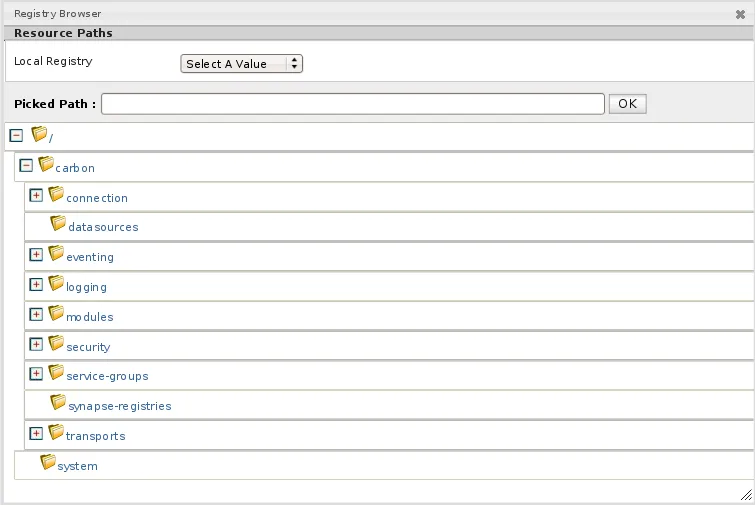Click the synapse-registries folder icon
Image resolution: width=755 pixels, height=505 pixels.
(58, 402)
